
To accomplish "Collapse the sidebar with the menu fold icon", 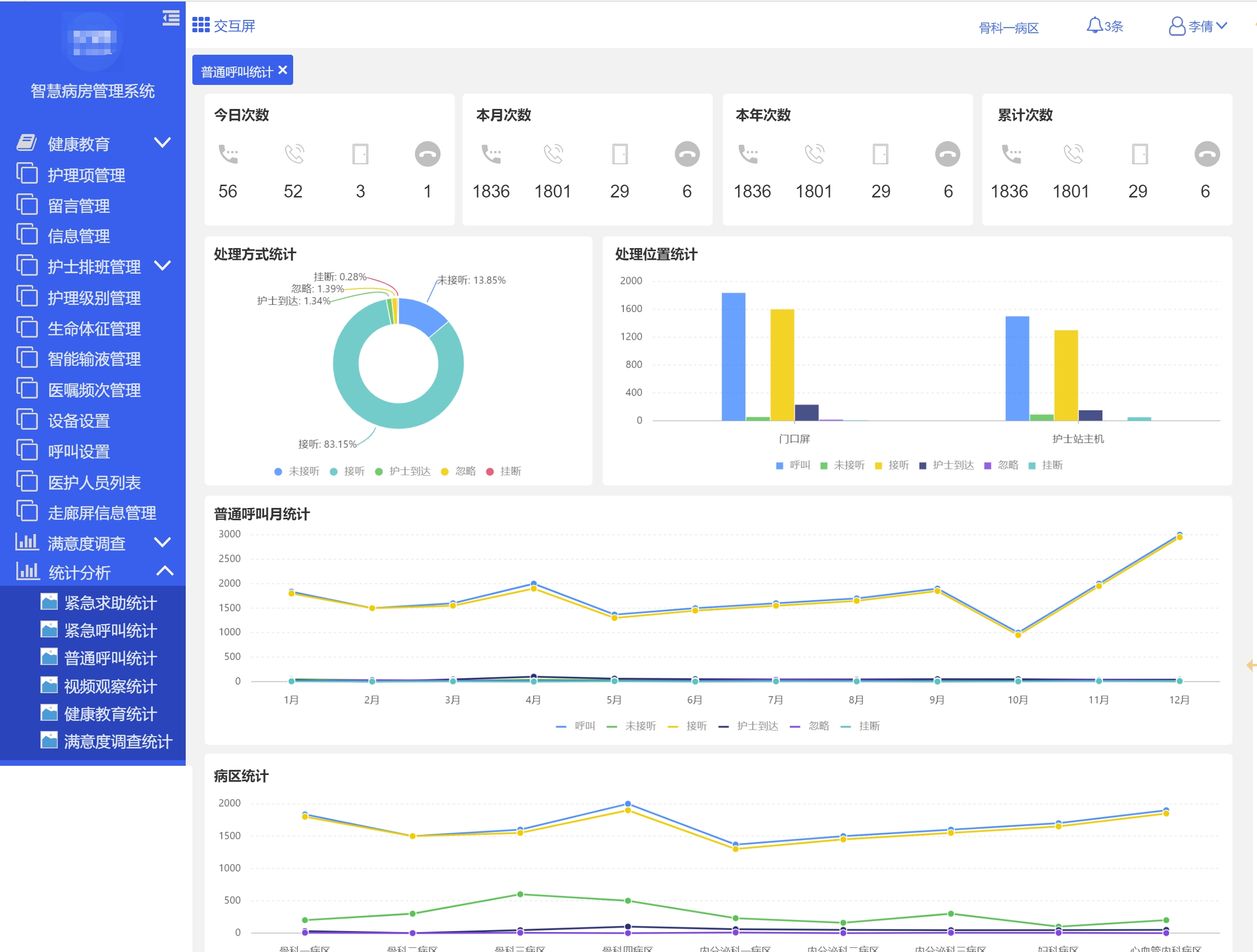I will point(171,18).
